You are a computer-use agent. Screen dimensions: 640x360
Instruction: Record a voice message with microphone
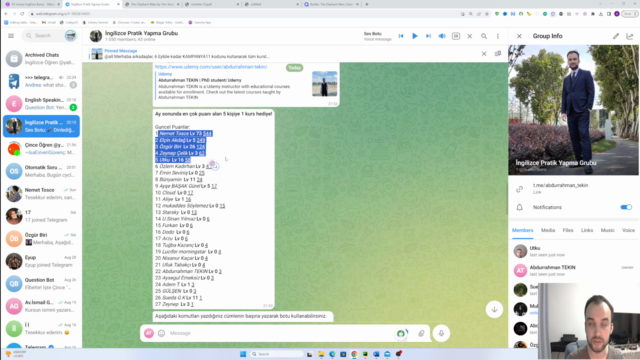(441, 333)
